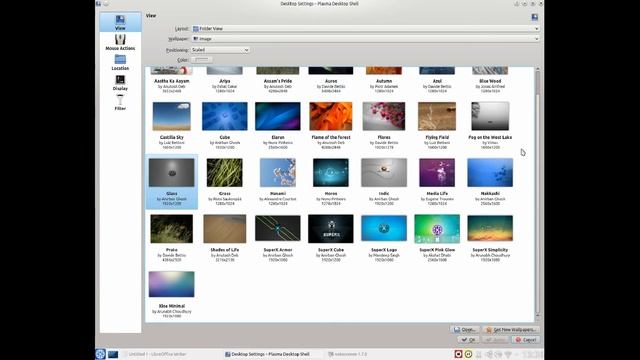Screen dimensions: 640x360
Task: Select the Prato wallpaper
Action: click(x=171, y=238)
